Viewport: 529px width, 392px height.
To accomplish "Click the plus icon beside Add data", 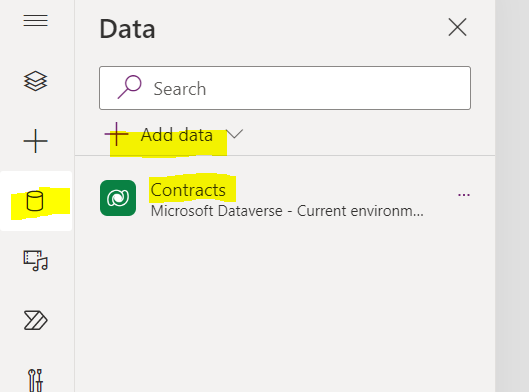I will (x=116, y=134).
